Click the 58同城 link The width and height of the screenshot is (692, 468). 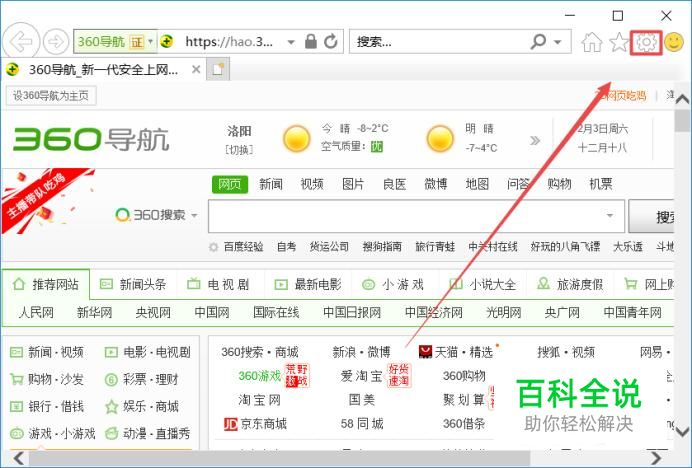point(362,424)
